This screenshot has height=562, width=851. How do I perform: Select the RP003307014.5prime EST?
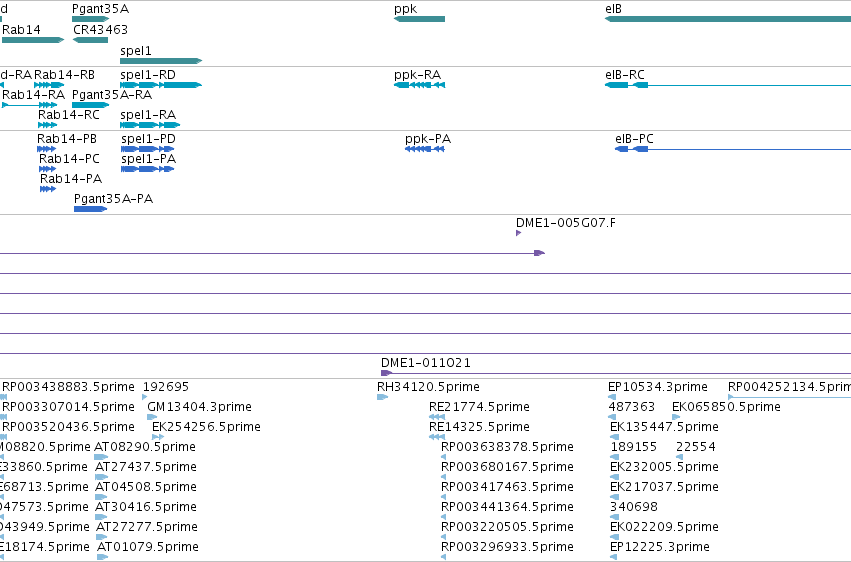coord(3,417)
